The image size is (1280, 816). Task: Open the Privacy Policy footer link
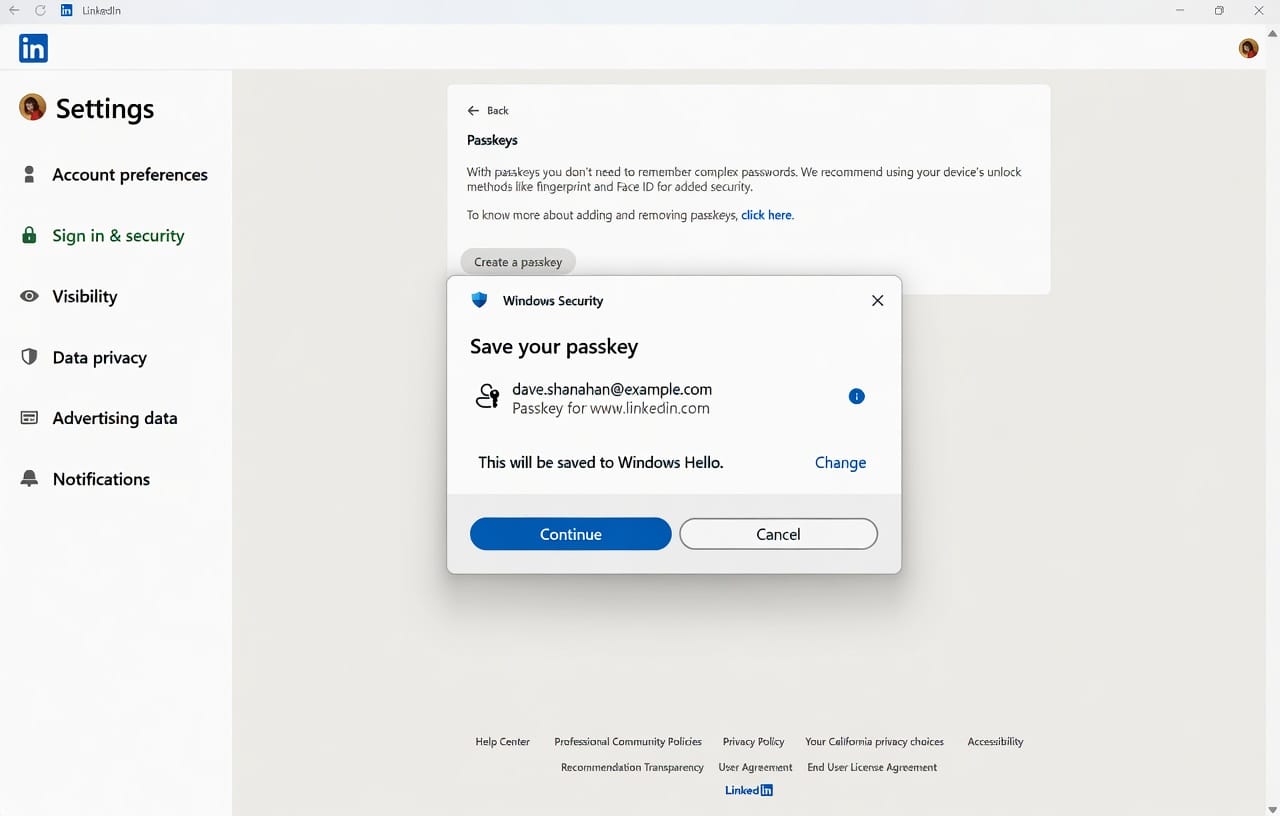pyautogui.click(x=753, y=741)
